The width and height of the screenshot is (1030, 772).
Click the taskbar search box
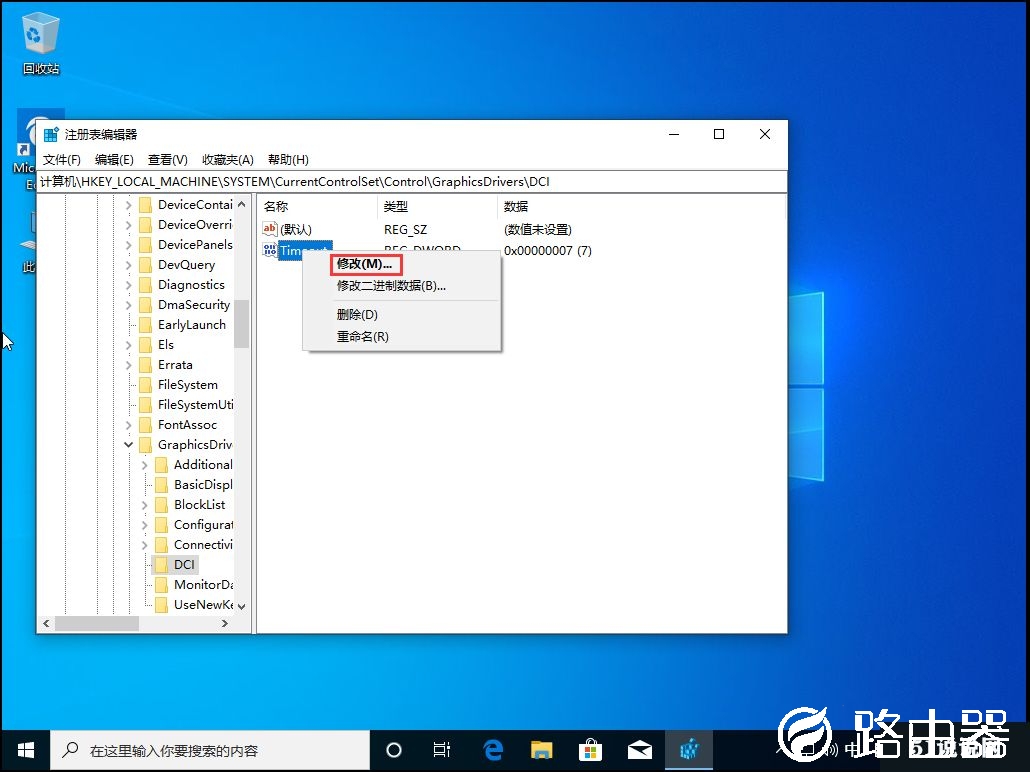(210, 750)
